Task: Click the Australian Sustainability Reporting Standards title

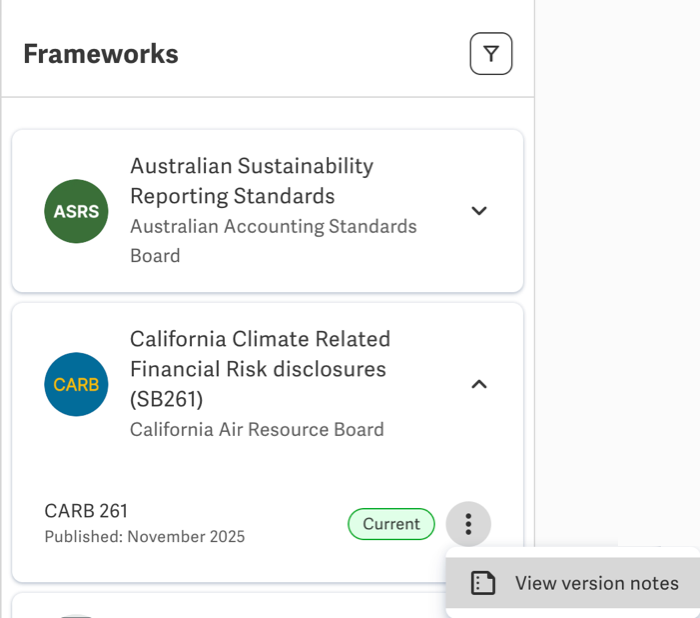Action: click(x=252, y=181)
